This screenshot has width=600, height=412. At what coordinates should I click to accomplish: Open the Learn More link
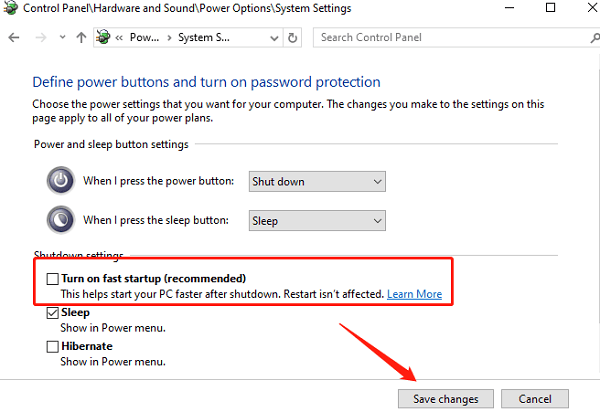pos(414,294)
